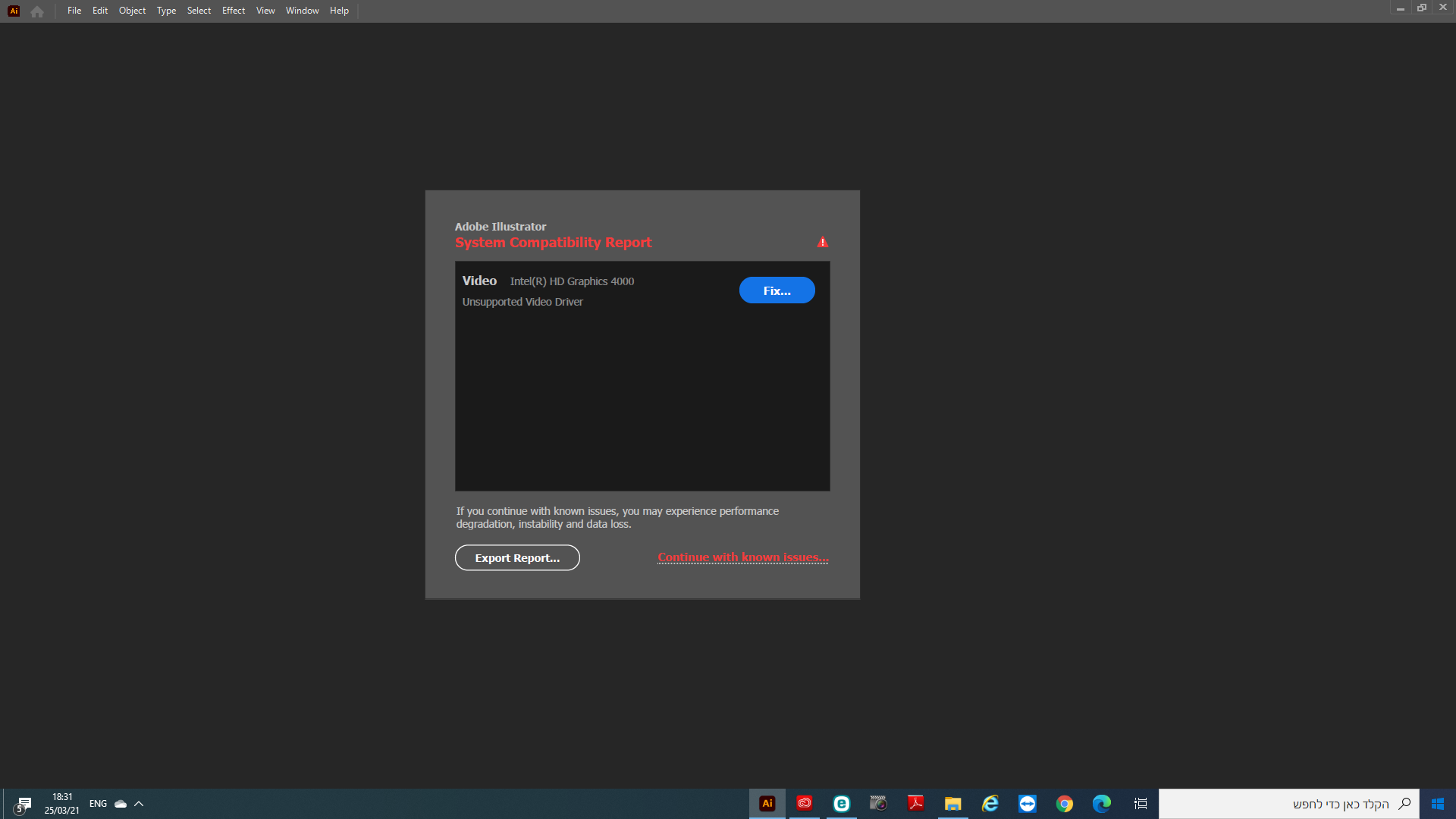Click the Intel(R) HD Graphics 4000 text
This screenshot has height=819, width=1456.
coord(572,281)
